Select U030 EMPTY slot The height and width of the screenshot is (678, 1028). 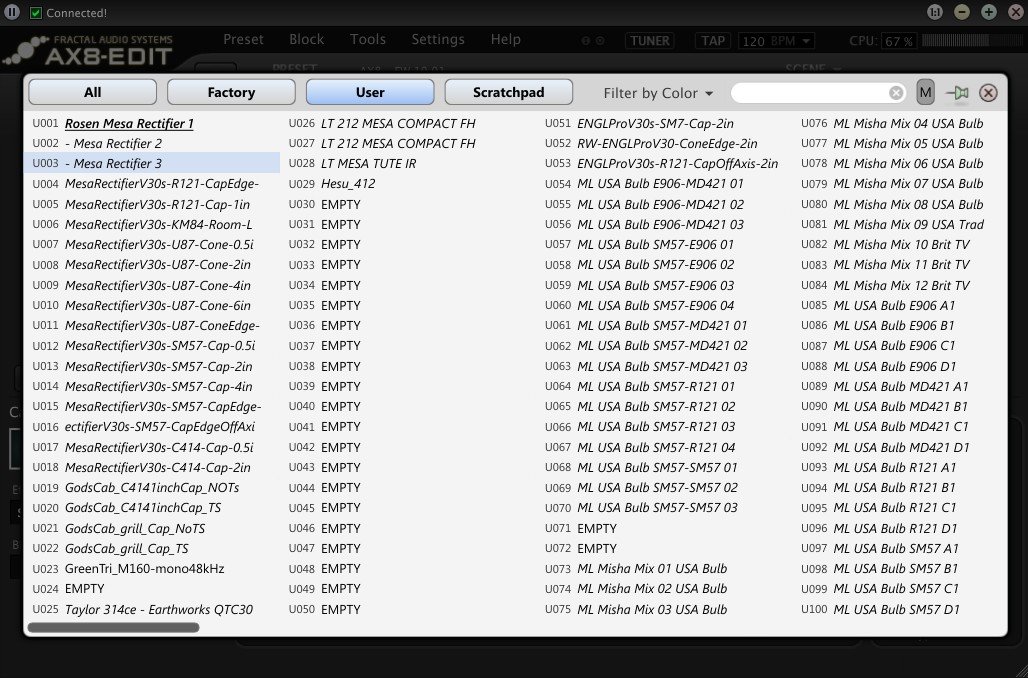(x=408, y=205)
